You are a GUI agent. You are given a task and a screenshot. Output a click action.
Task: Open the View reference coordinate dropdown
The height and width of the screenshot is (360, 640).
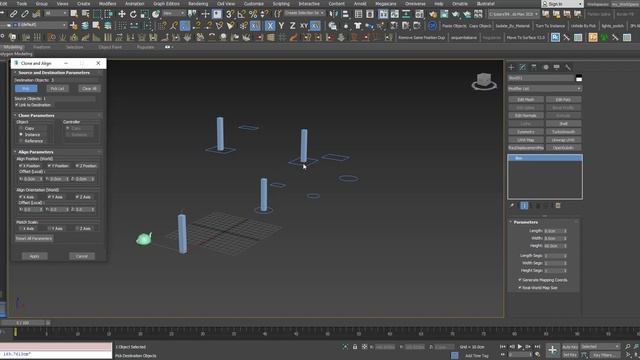(173, 13)
